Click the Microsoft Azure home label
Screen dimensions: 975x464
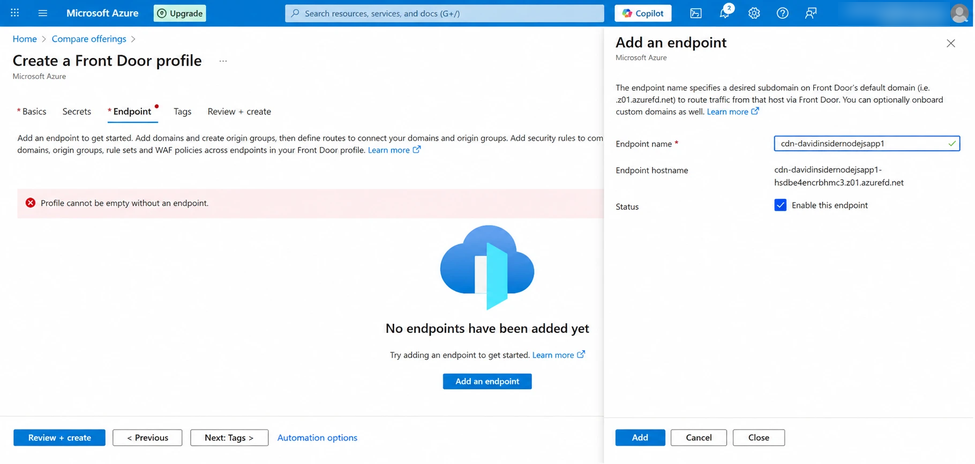(x=103, y=13)
